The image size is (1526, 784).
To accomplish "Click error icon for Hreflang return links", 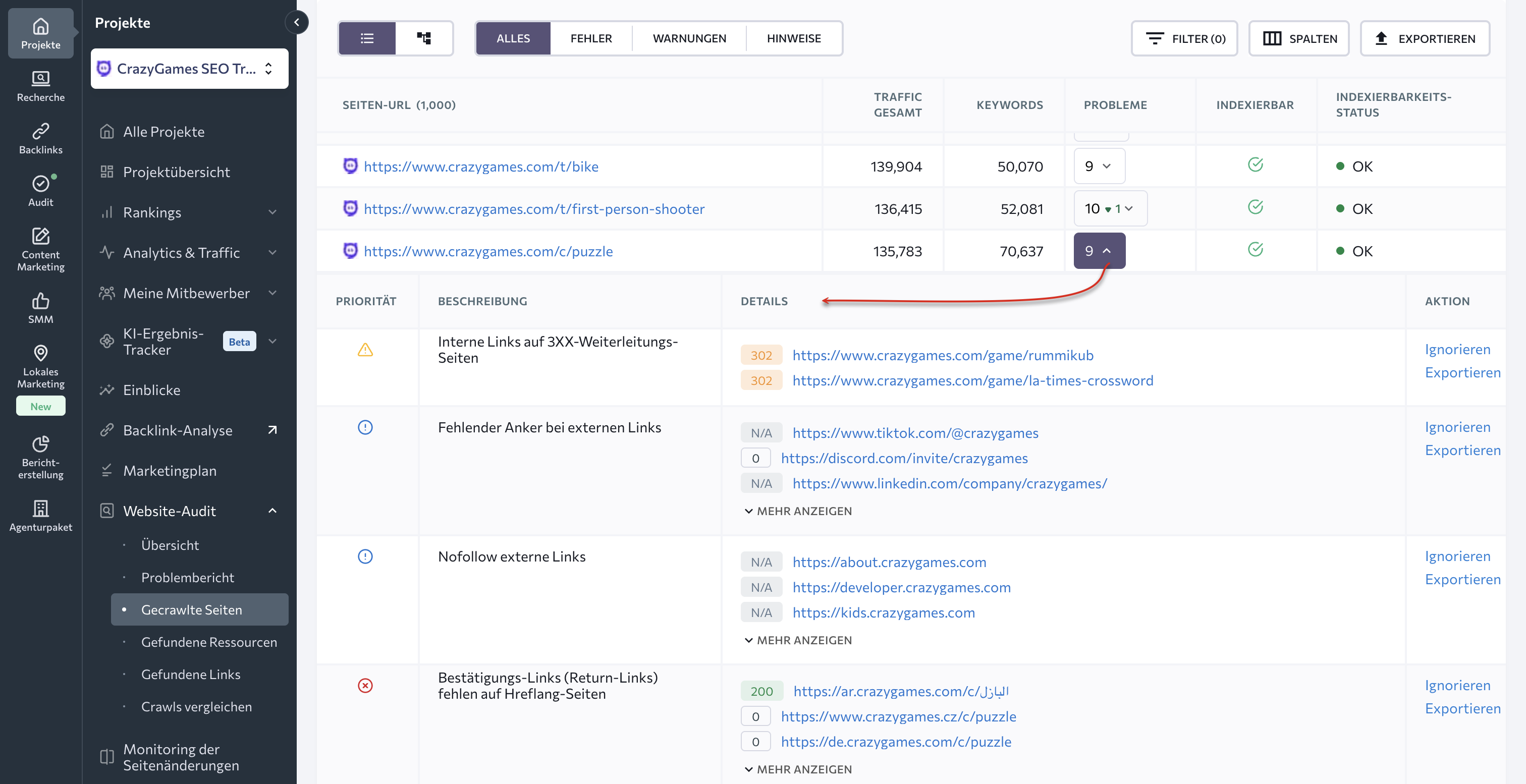I will pos(365,685).
